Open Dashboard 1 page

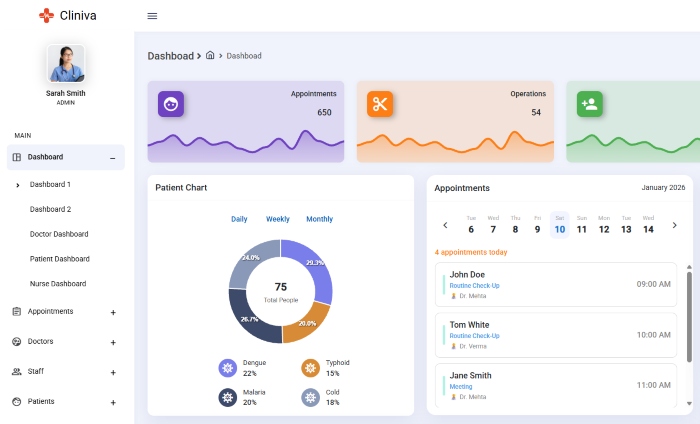coord(50,184)
